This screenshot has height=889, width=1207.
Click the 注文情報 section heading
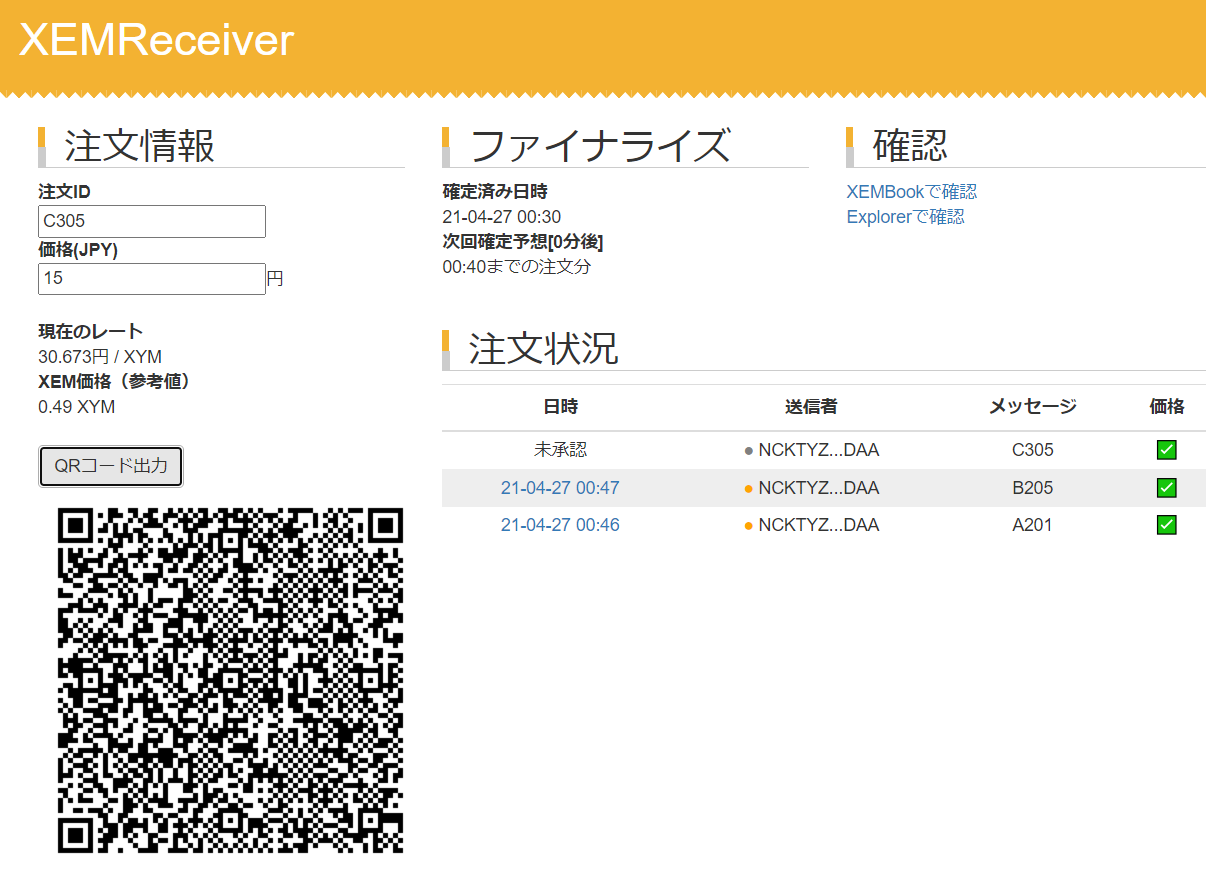tap(139, 146)
